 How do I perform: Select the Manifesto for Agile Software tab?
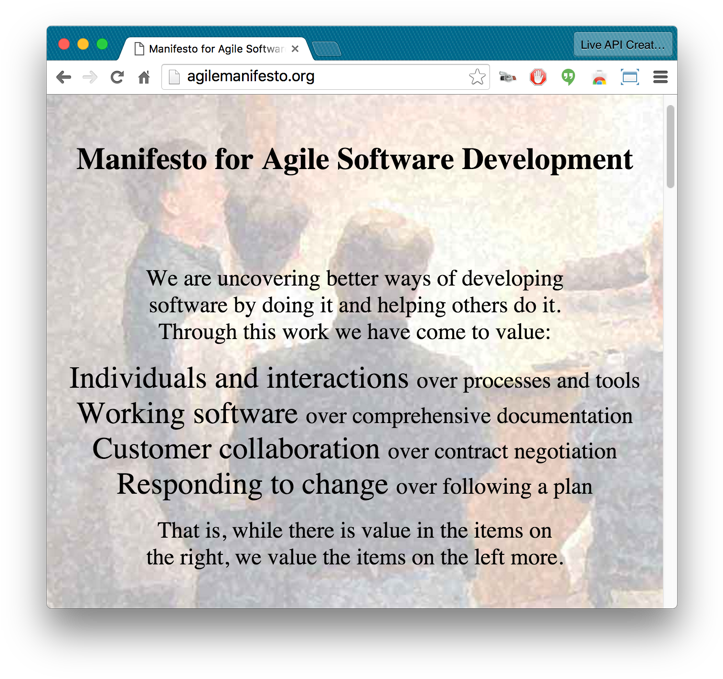click(216, 48)
